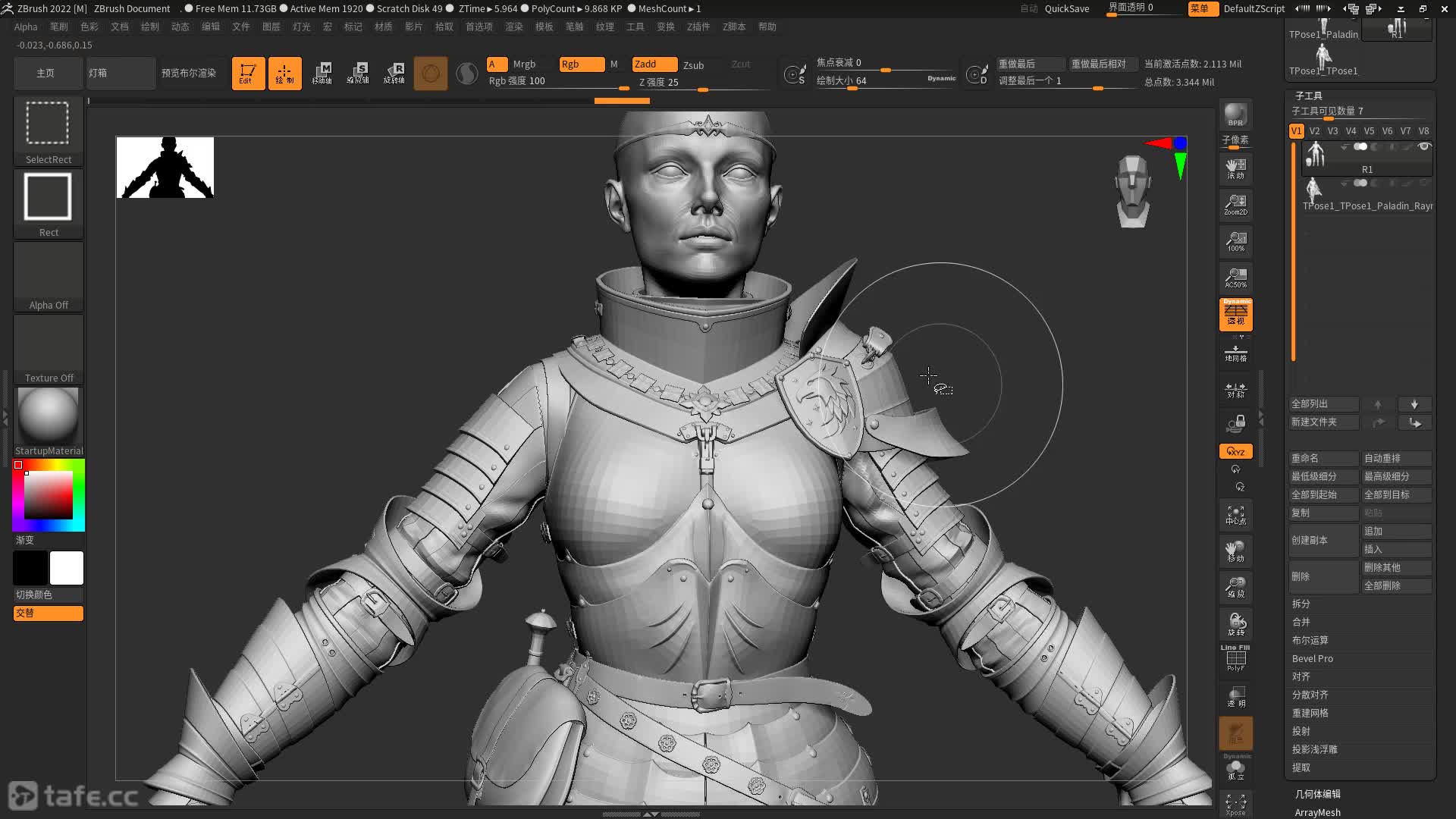
Task: Click the 中心点 frame icon
Action: pyautogui.click(x=1235, y=515)
